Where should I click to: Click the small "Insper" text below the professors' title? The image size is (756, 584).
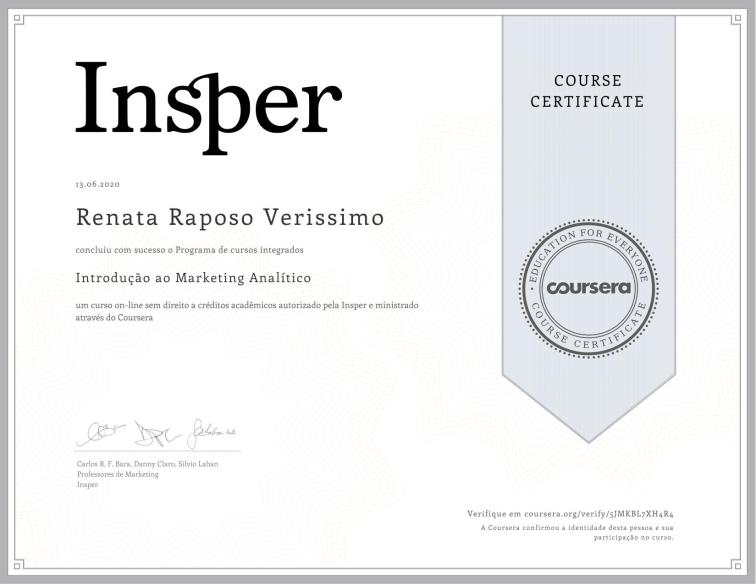[88, 483]
